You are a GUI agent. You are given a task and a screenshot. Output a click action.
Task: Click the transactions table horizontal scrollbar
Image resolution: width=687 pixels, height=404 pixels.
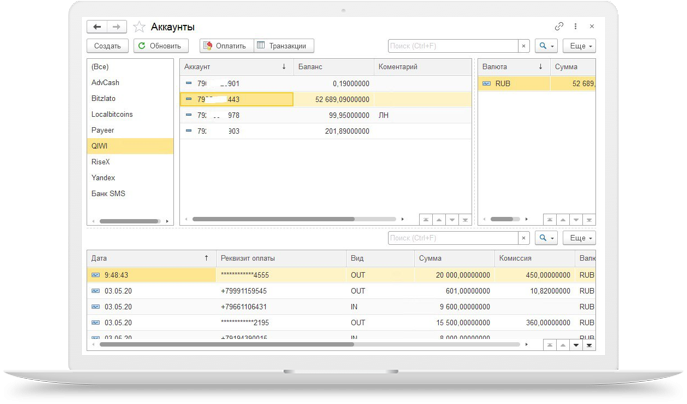tap(227, 344)
